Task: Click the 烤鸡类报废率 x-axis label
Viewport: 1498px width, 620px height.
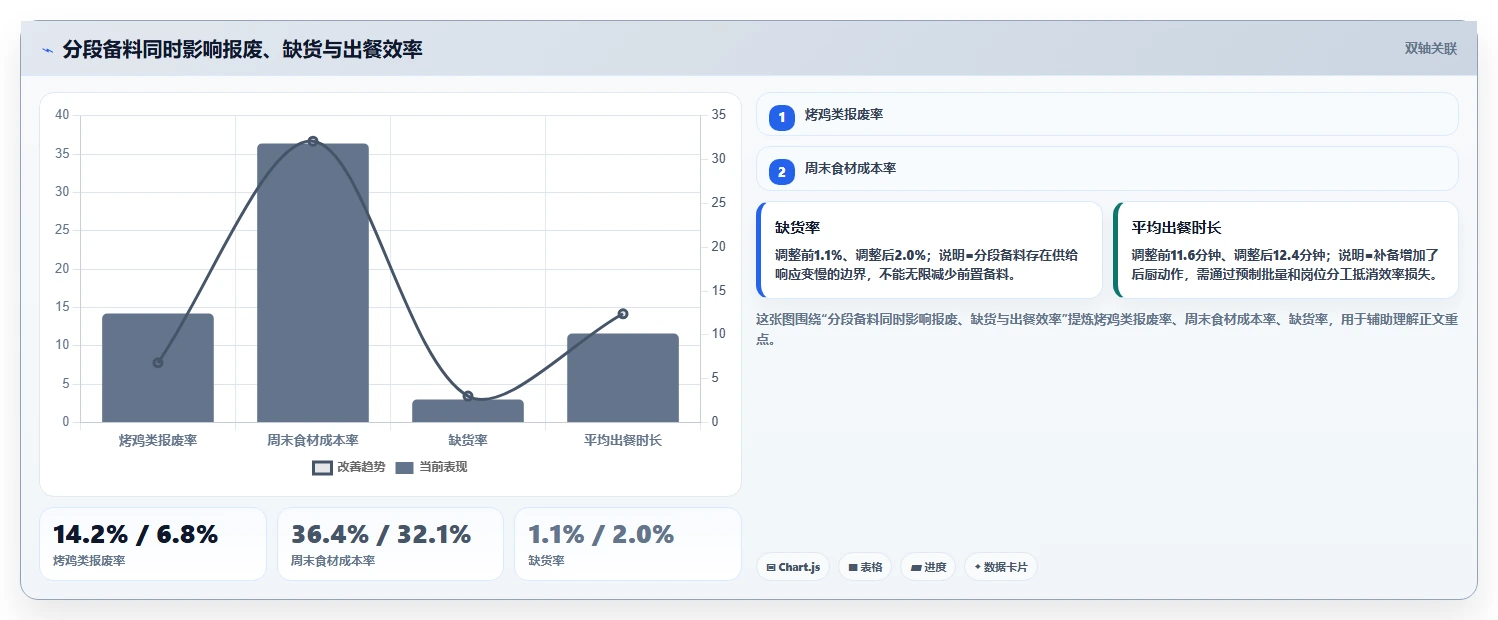Action: point(158,440)
